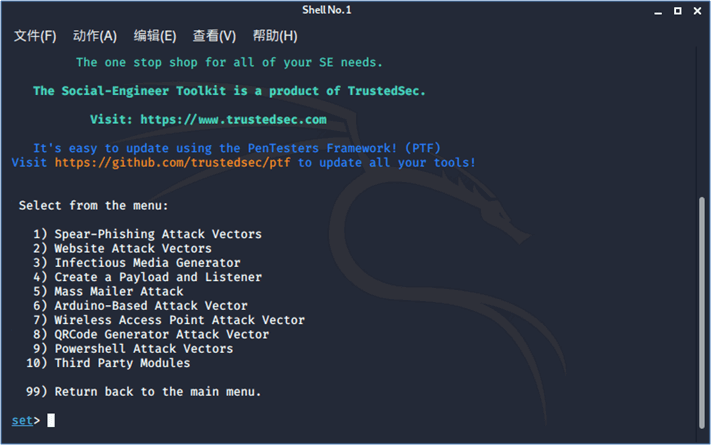The width and height of the screenshot is (711, 445).
Task: Click the github.com/trustedsec/ptf link
Action: (173, 162)
